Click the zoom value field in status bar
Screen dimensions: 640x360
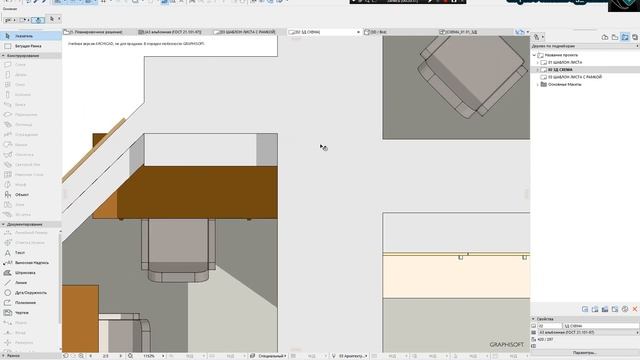coord(149,356)
